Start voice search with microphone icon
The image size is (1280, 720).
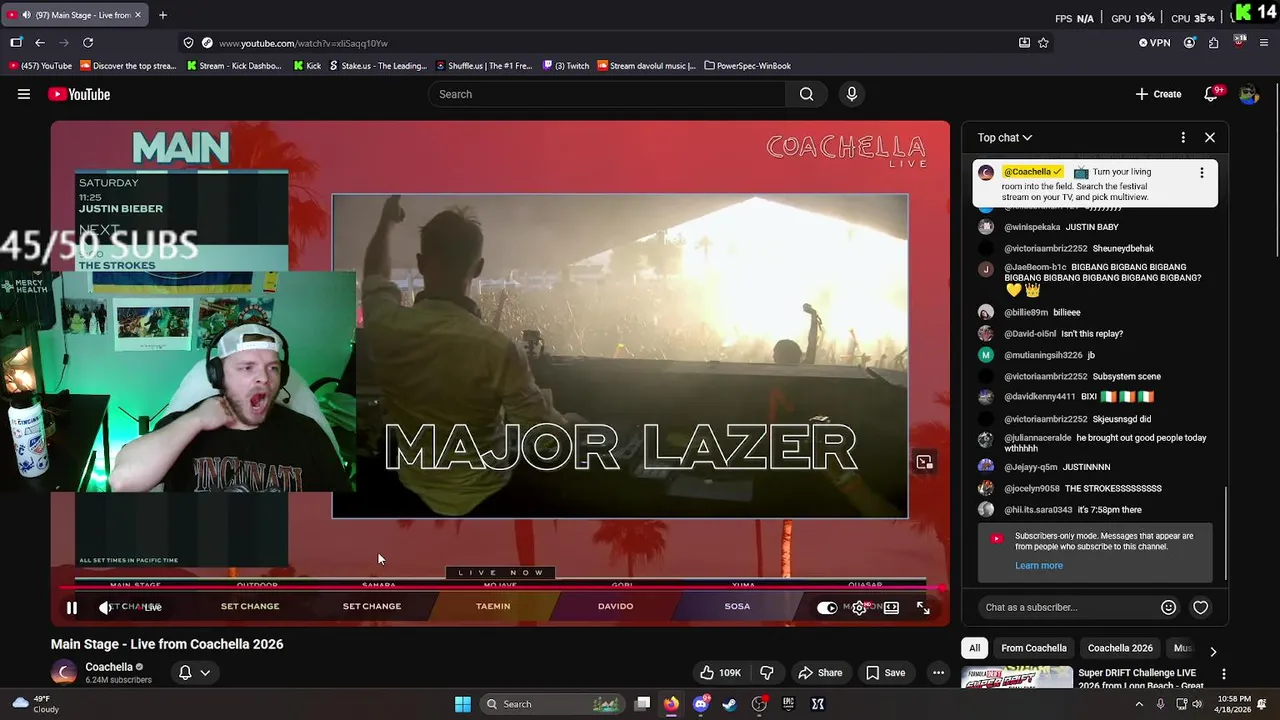851,94
